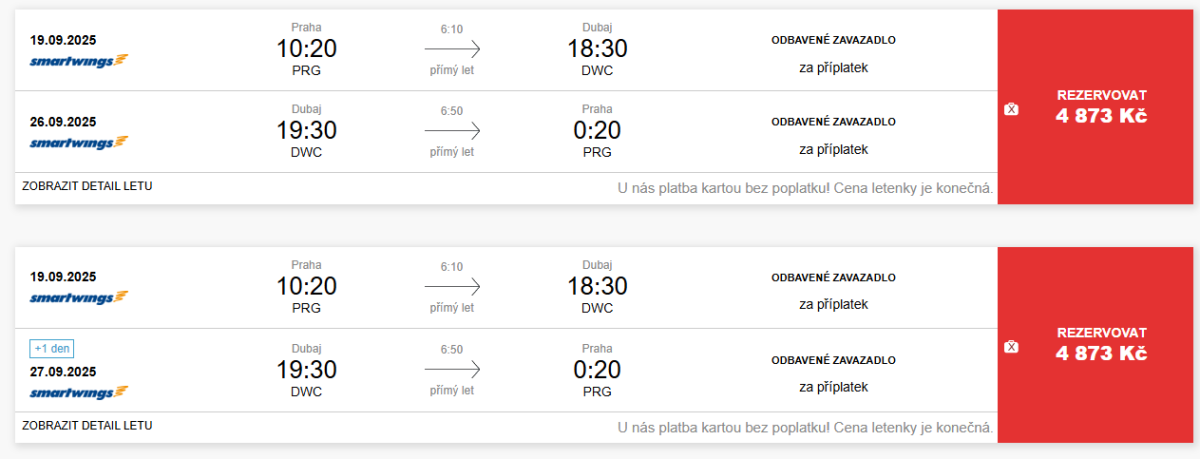Click the 6:10 flight arrow in the second offer

tap(452, 286)
